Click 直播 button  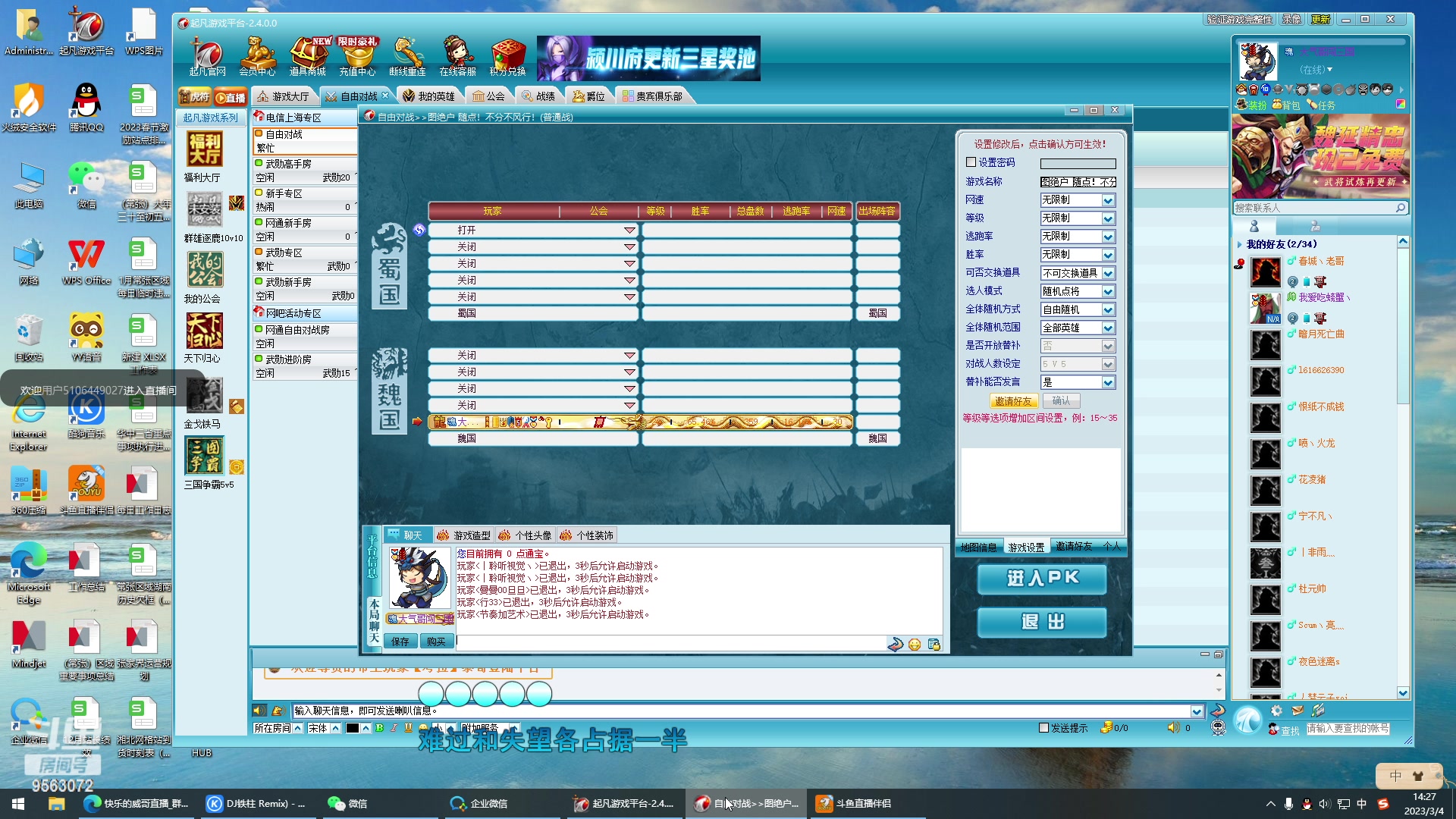coord(231,97)
